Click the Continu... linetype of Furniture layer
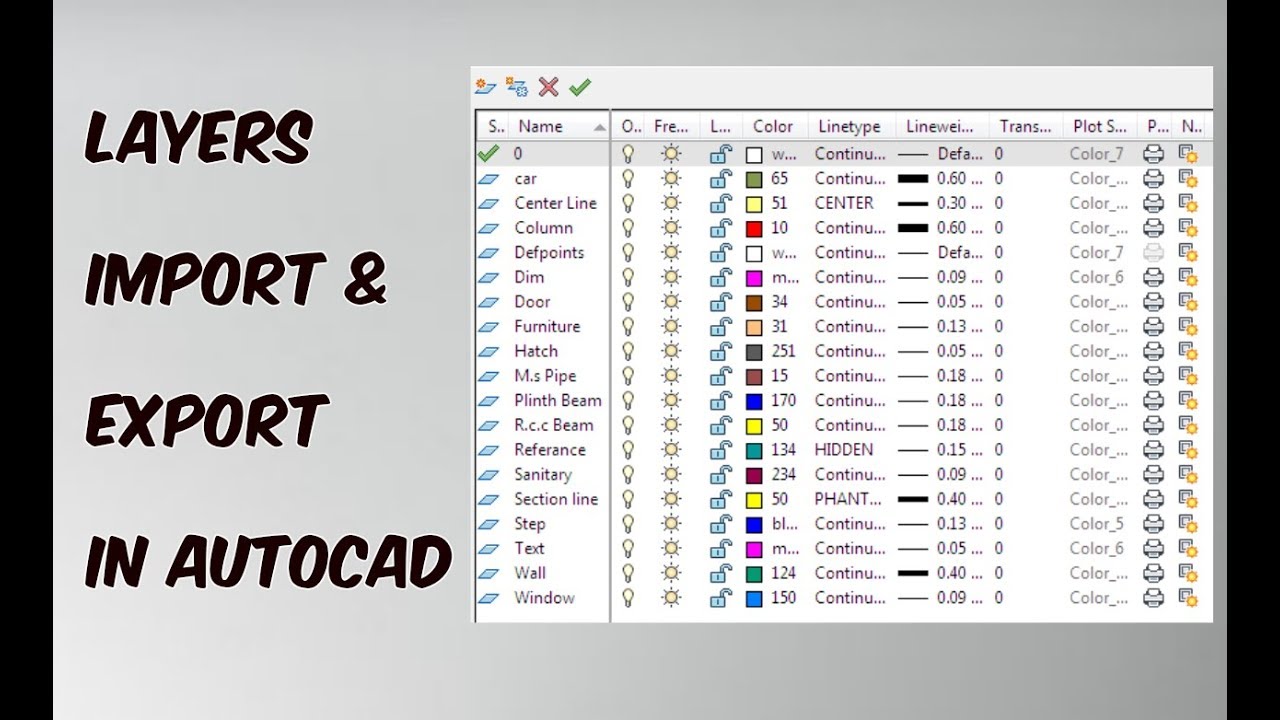This screenshot has width=1280, height=720. pos(850,327)
